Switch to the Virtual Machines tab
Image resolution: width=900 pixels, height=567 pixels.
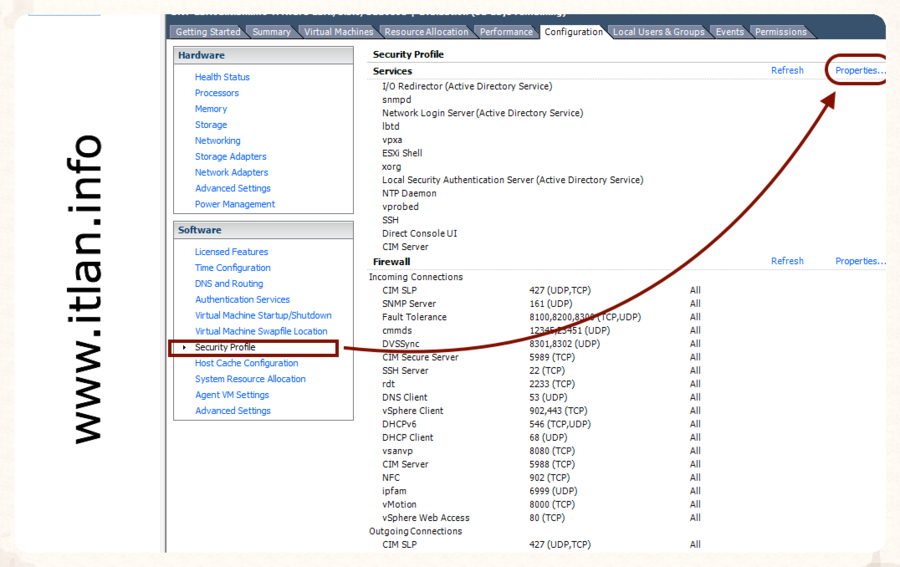(x=338, y=32)
